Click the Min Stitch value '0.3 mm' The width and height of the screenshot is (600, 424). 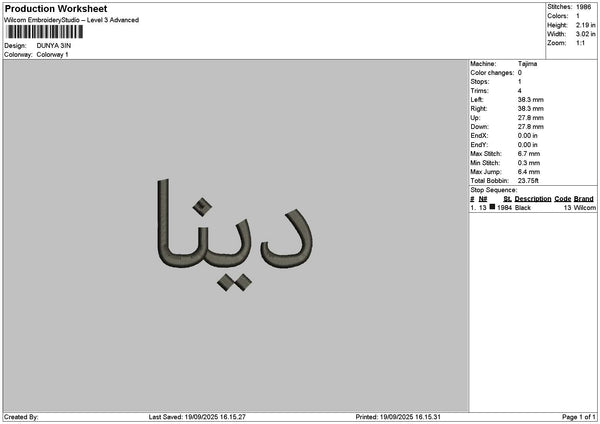click(529, 163)
